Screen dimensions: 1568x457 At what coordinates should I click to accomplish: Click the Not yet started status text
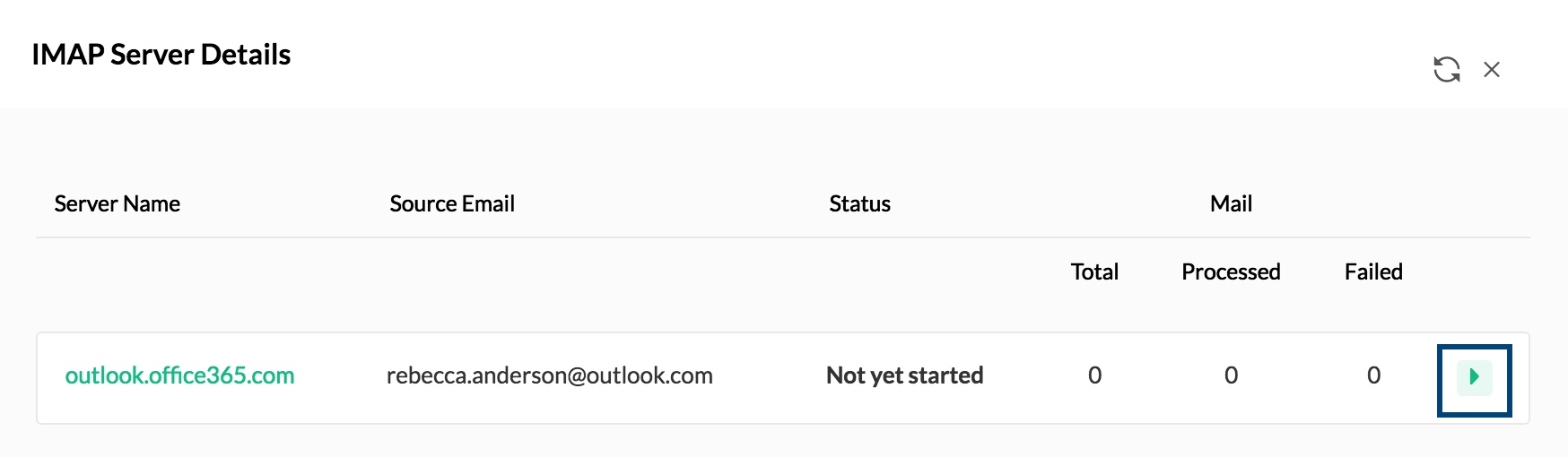(x=904, y=375)
